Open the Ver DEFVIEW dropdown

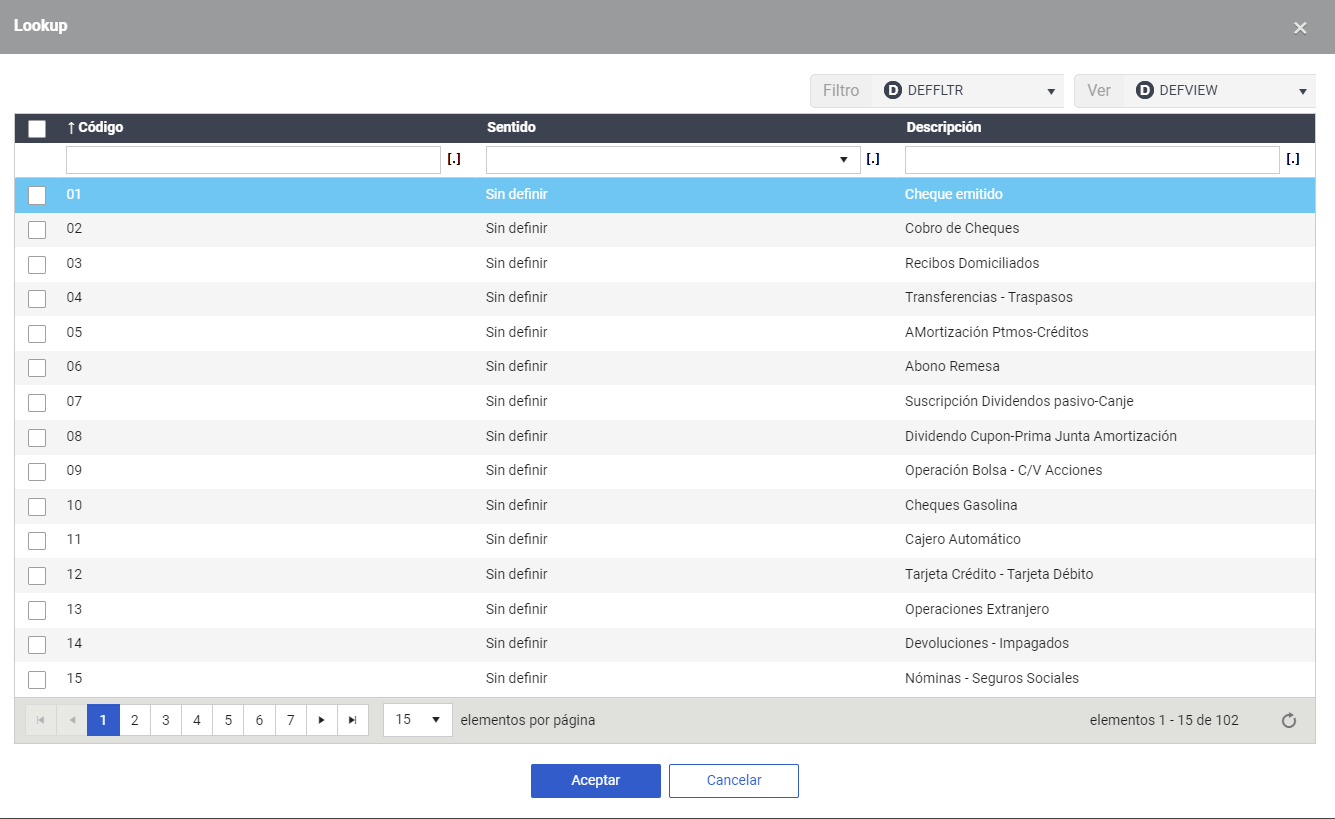pos(1219,91)
